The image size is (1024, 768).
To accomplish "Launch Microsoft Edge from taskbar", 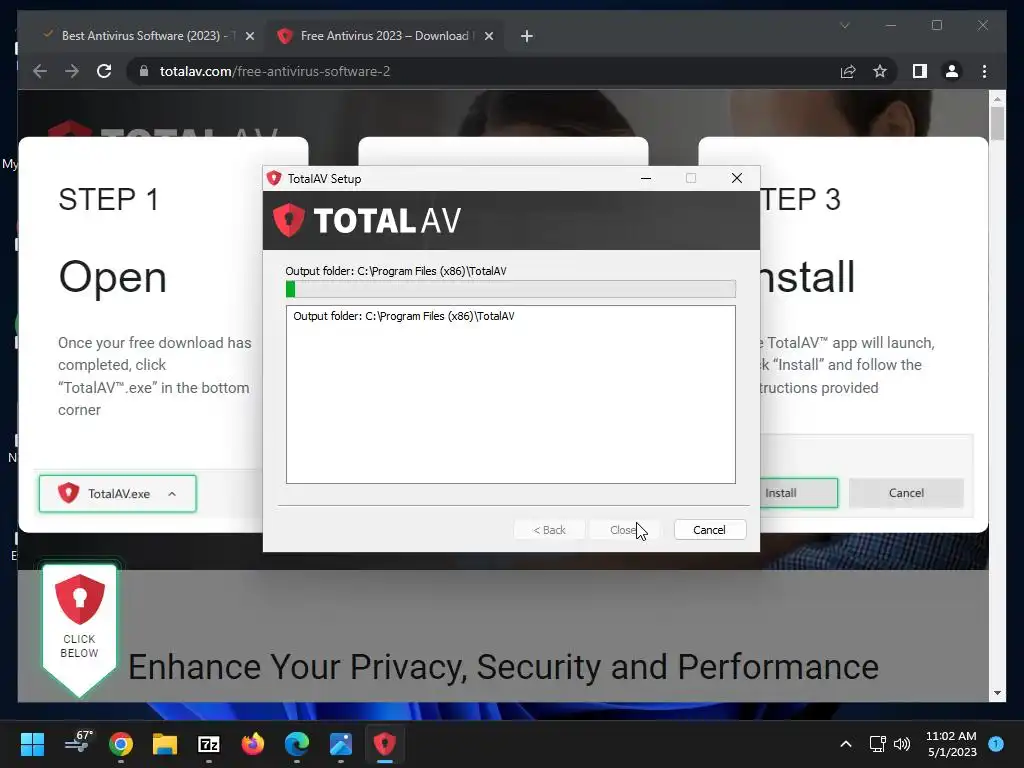I will [297, 744].
